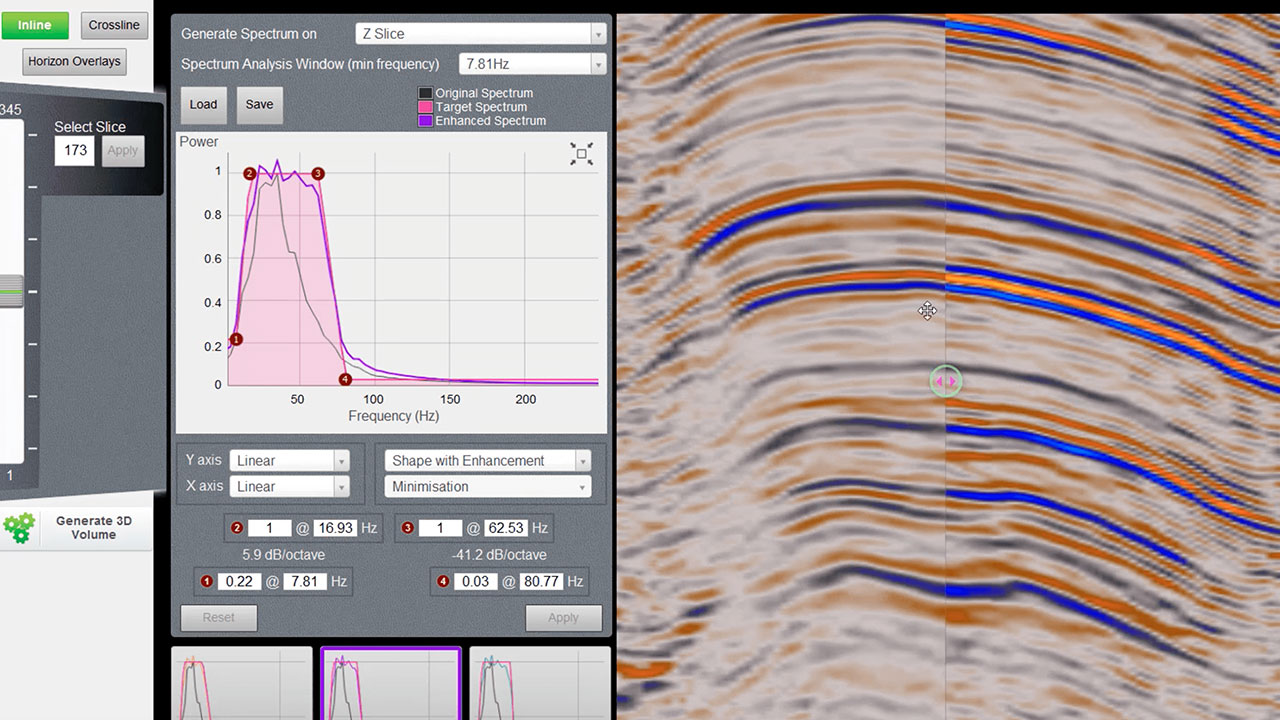Click the Generate 3D Volume gears icon
Image resolution: width=1280 pixels, height=720 pixels.
[19, 528]
